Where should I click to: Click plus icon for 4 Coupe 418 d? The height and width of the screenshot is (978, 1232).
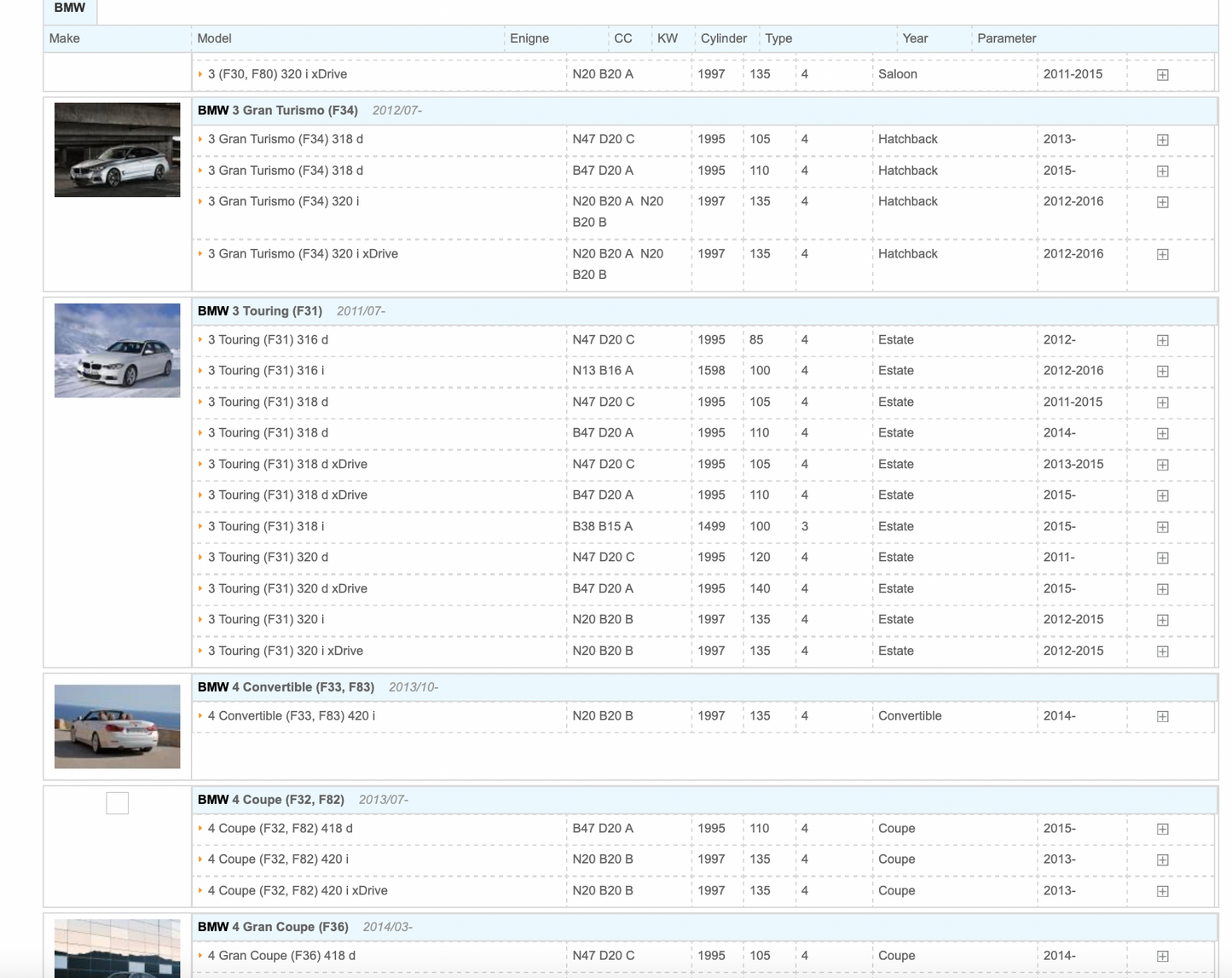point(1162,829)
